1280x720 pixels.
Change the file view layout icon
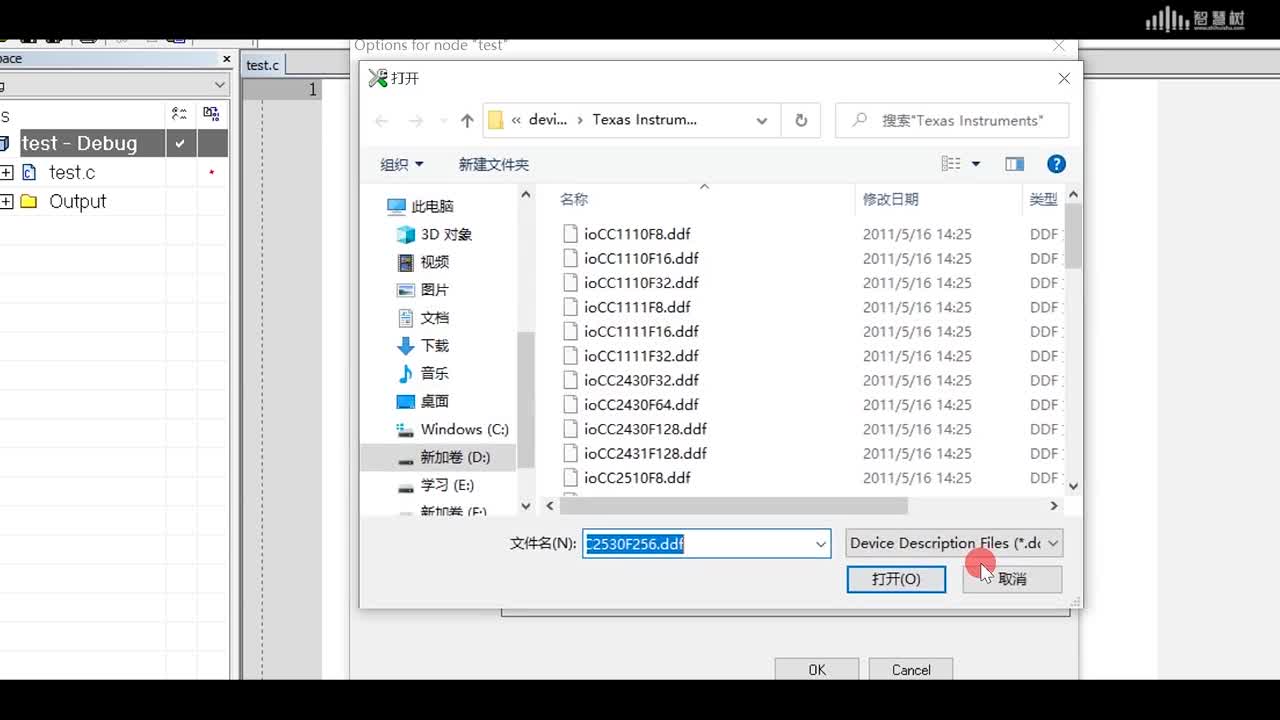coord(951,164)
